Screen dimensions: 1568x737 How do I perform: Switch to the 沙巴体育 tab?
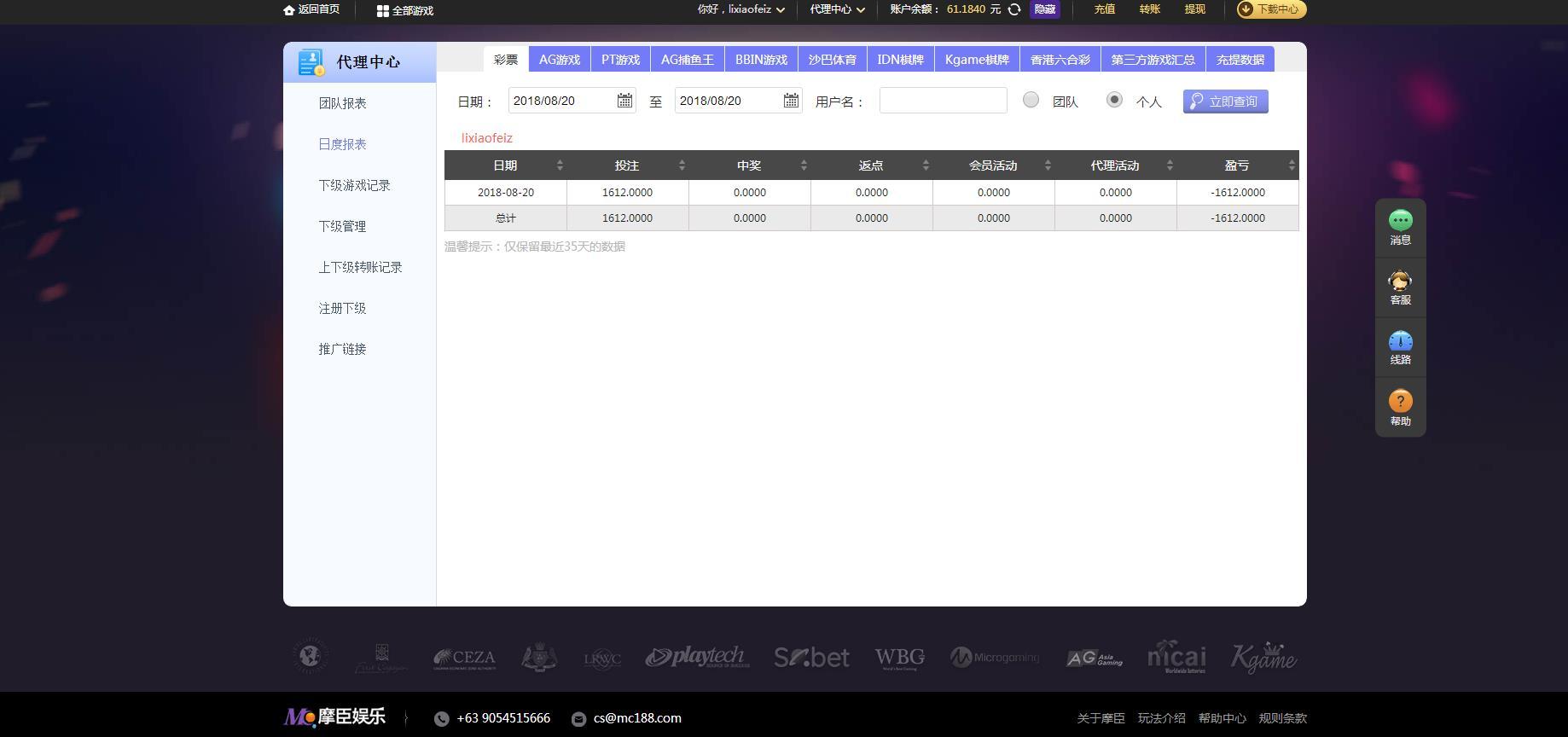click(833, 59)
